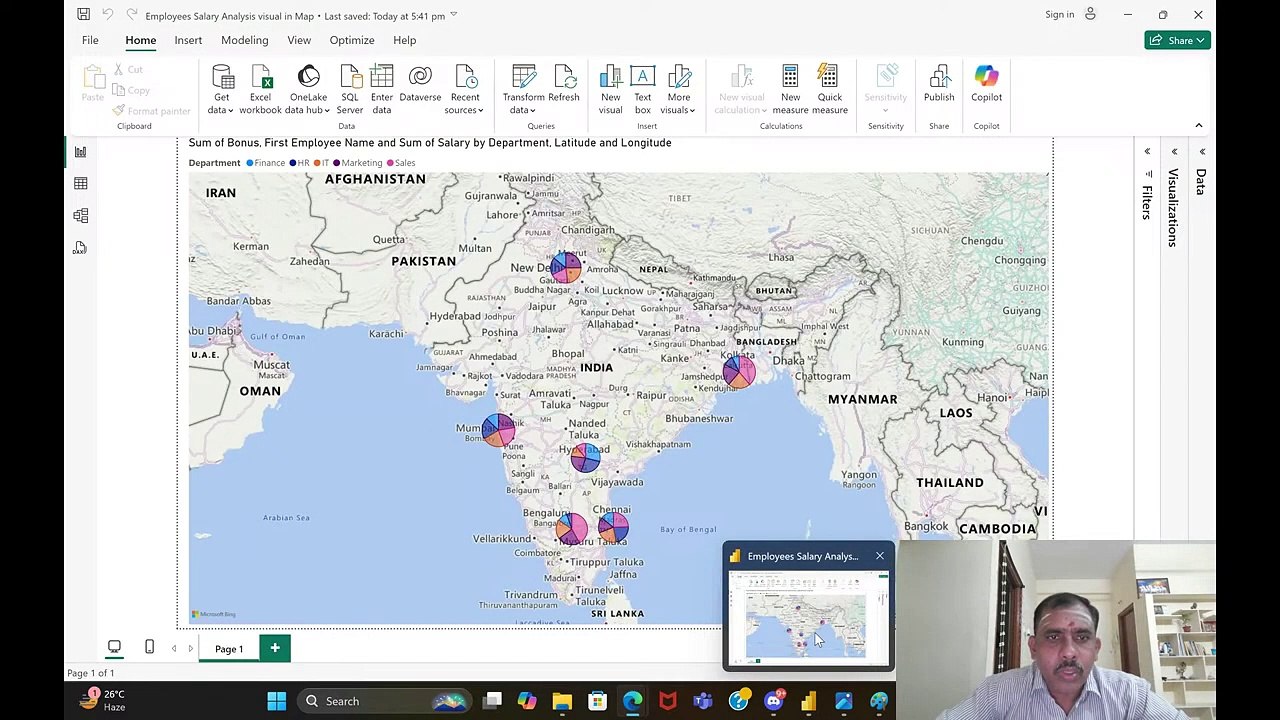The width and height of the screenshot is (1280, 720).
Task: Click the Enter data table icon
Action: pos(382,77)
